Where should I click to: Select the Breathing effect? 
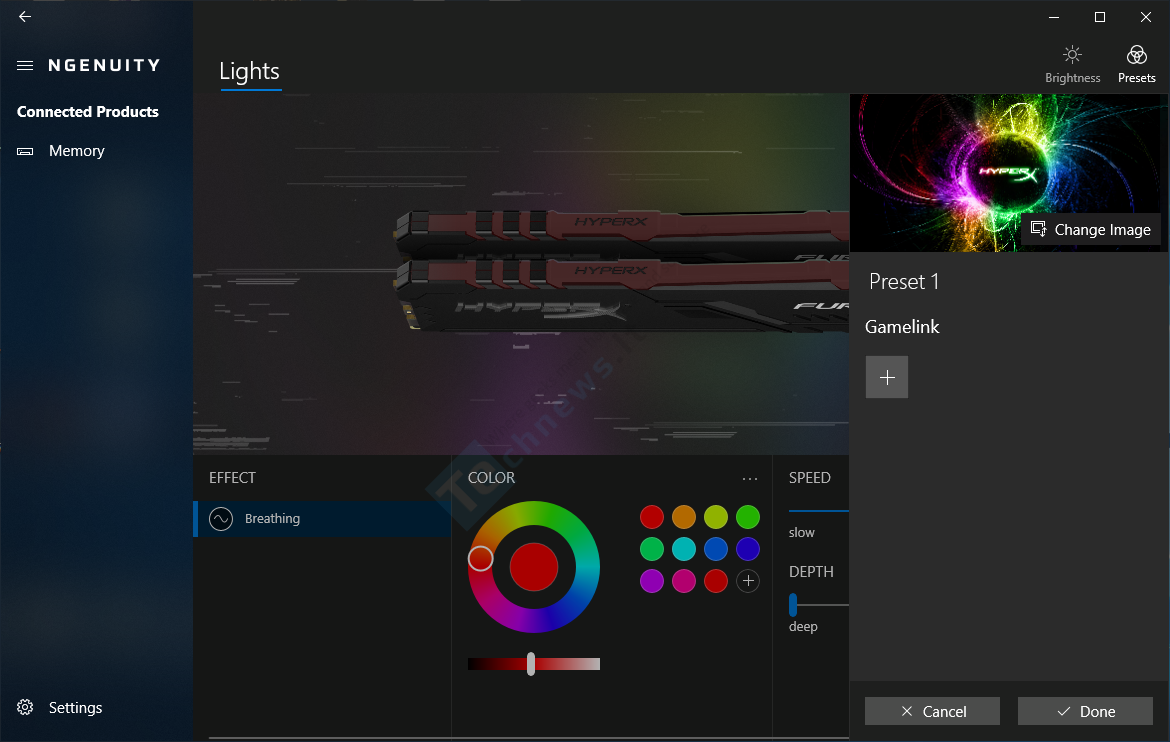322,519
